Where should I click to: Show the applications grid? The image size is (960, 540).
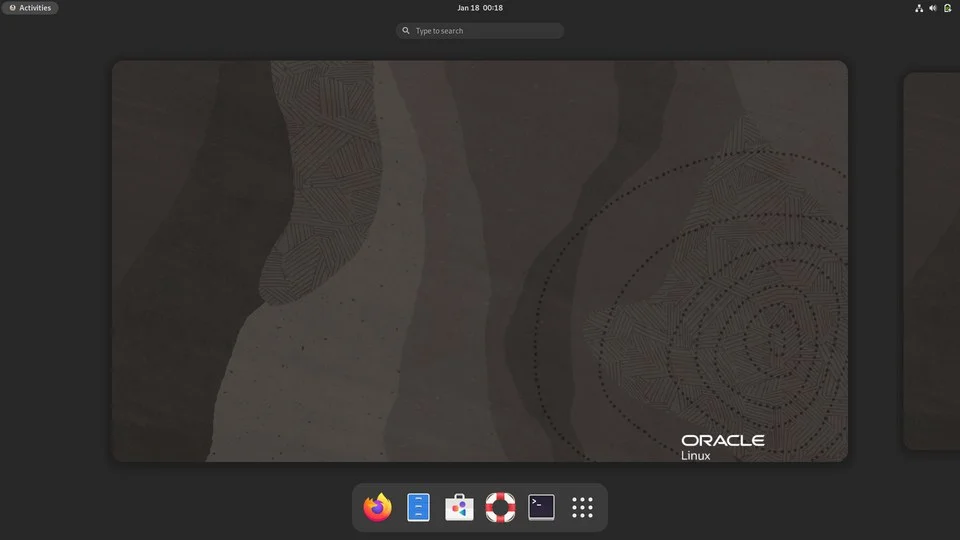point(582,507)
